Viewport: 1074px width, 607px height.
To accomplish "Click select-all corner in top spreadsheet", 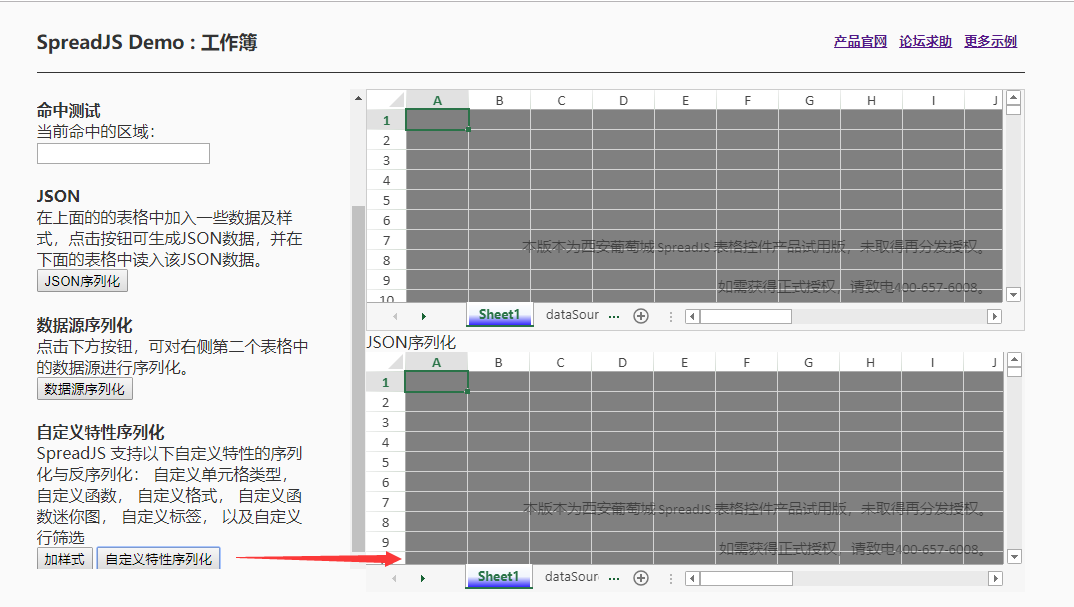I will 386,100.
